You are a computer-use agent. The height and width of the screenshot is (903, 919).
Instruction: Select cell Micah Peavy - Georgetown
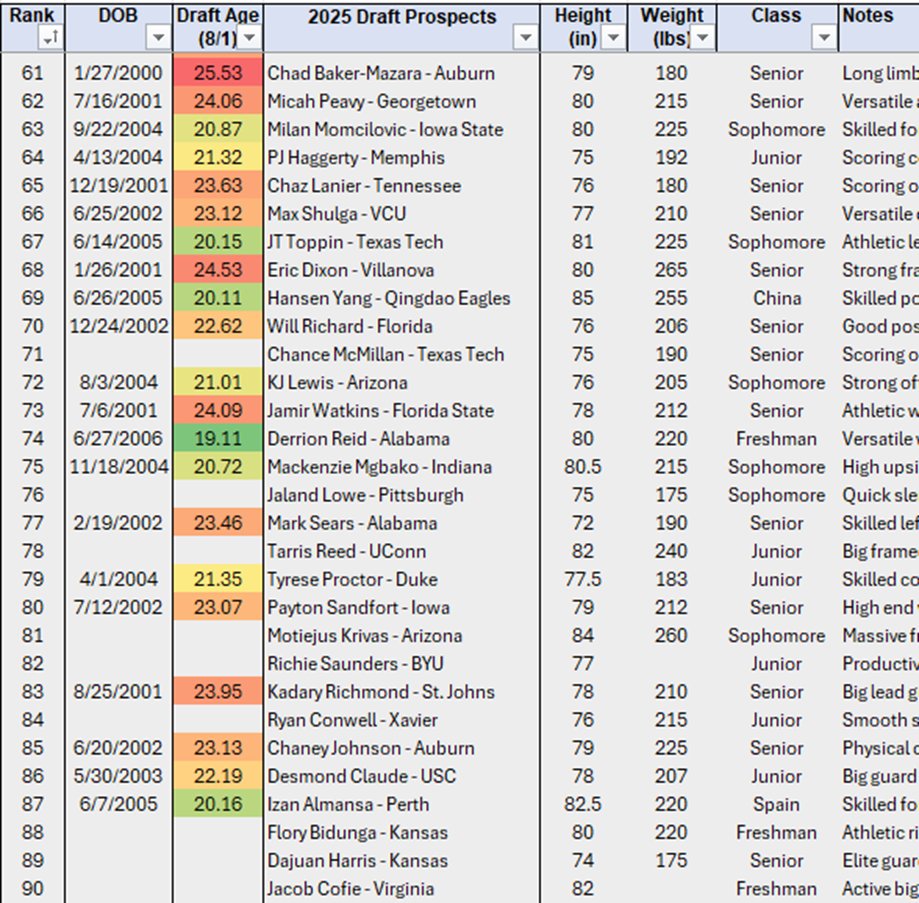point(401,101)
